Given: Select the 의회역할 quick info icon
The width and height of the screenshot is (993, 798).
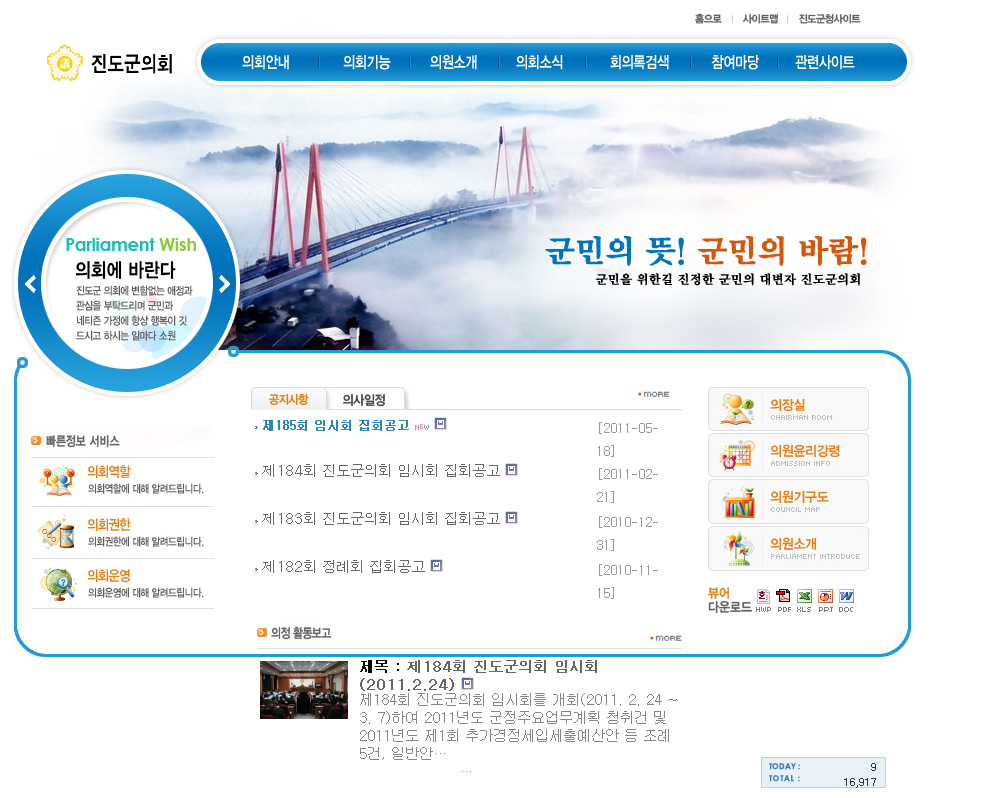Looking at the screenshot, I should tap(58, 482).
